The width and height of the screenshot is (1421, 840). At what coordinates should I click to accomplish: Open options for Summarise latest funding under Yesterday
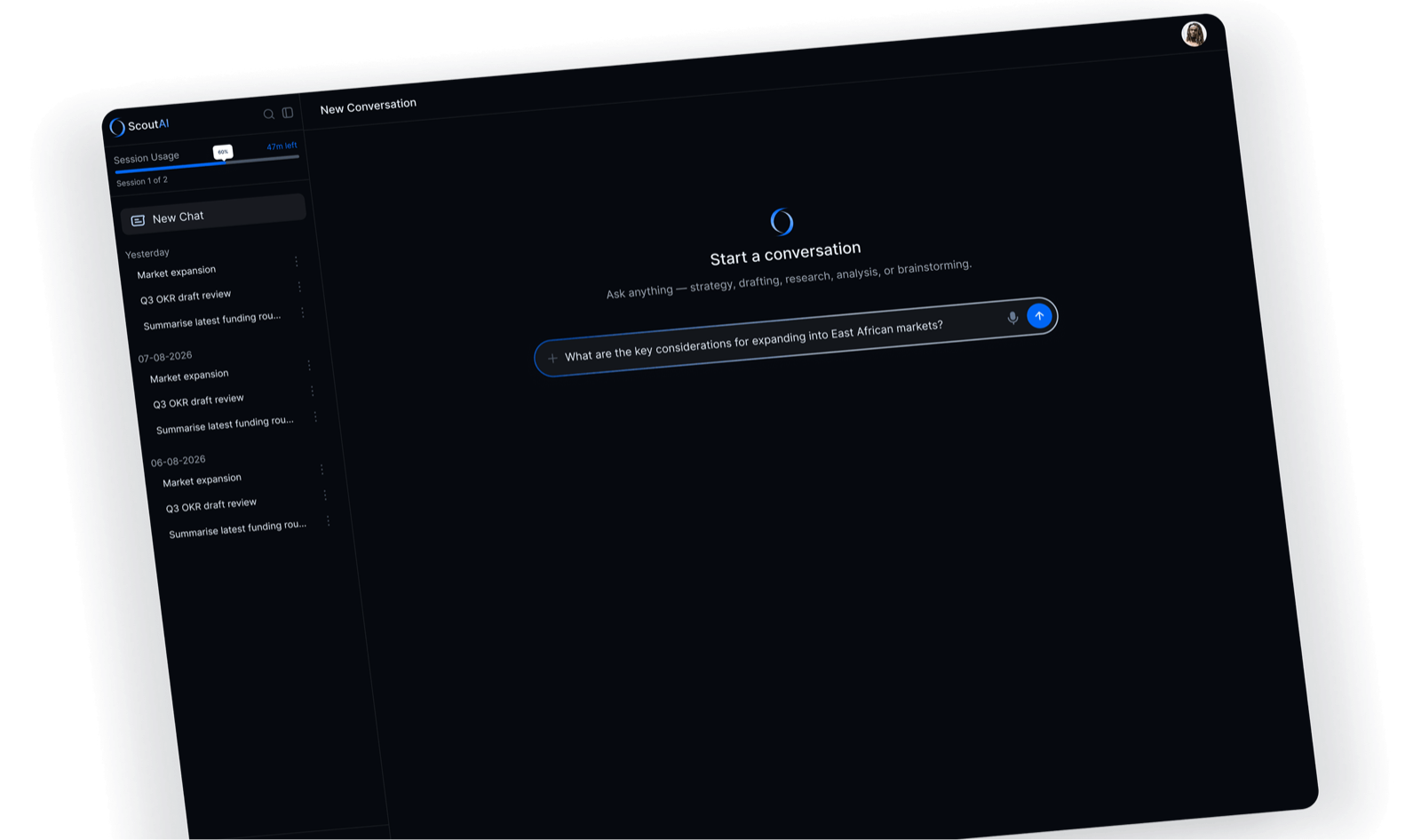pos(303,313)
